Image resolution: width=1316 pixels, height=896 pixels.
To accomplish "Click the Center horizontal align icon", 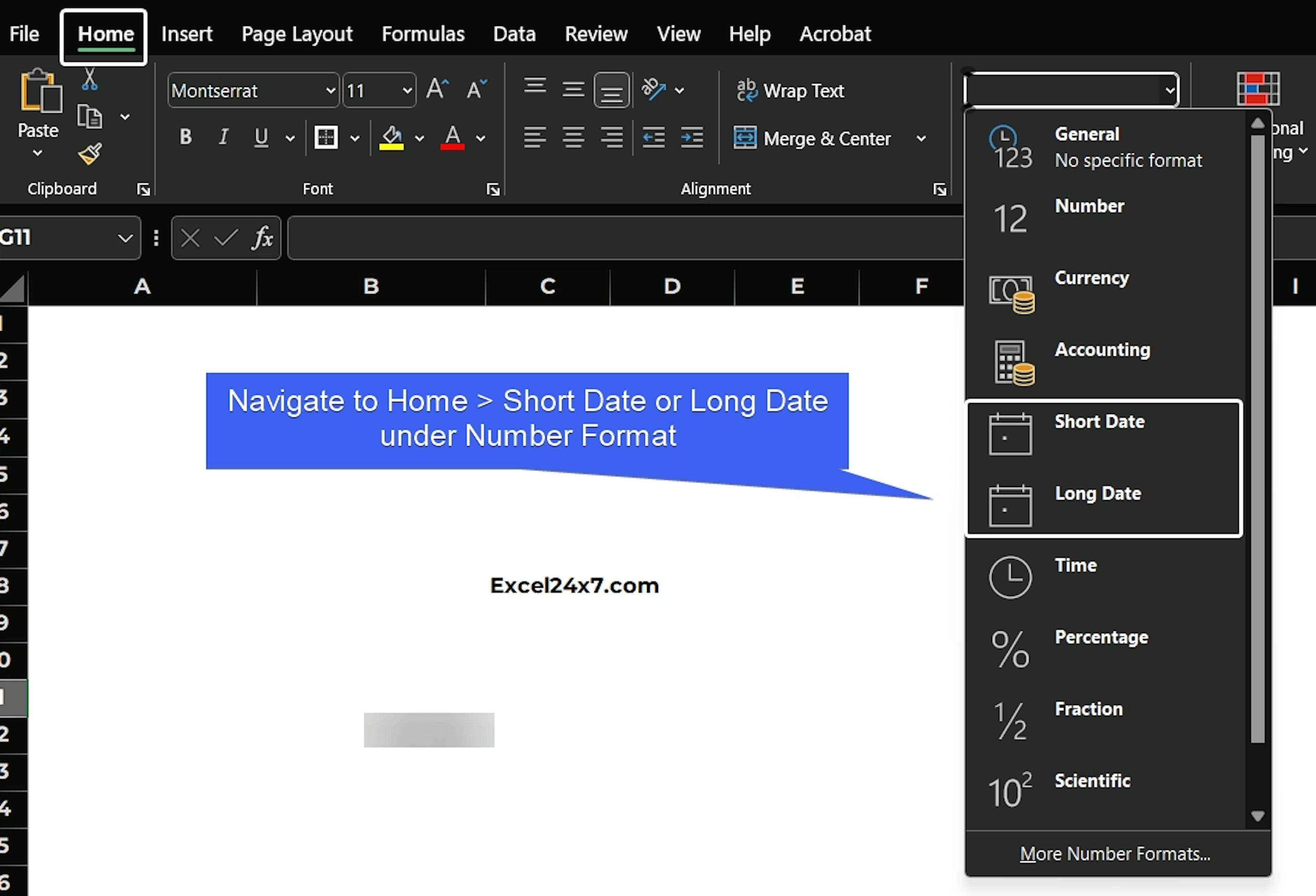I will click(x=573, y=138).
